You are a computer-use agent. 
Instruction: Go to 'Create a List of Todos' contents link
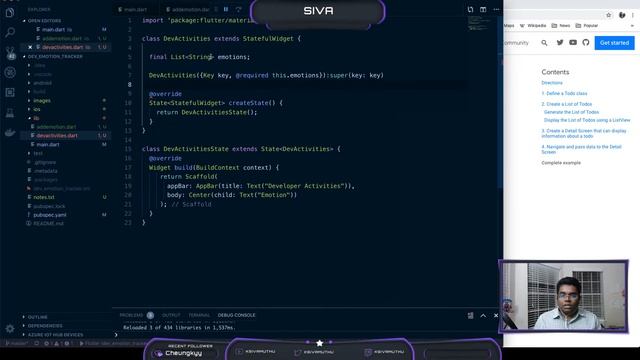[567, 104]
